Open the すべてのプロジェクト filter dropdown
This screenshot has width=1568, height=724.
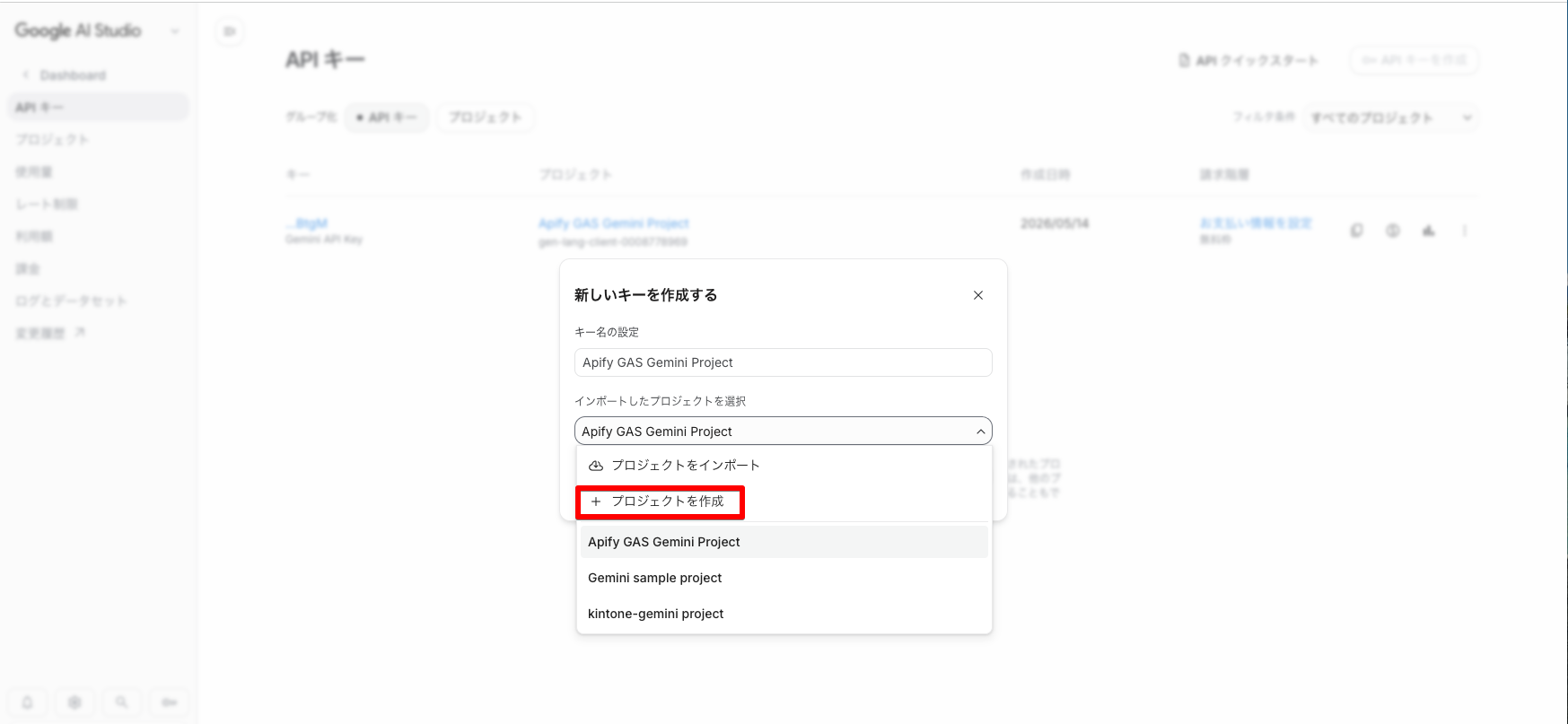pyautogui.click(x=1389, y=118)
